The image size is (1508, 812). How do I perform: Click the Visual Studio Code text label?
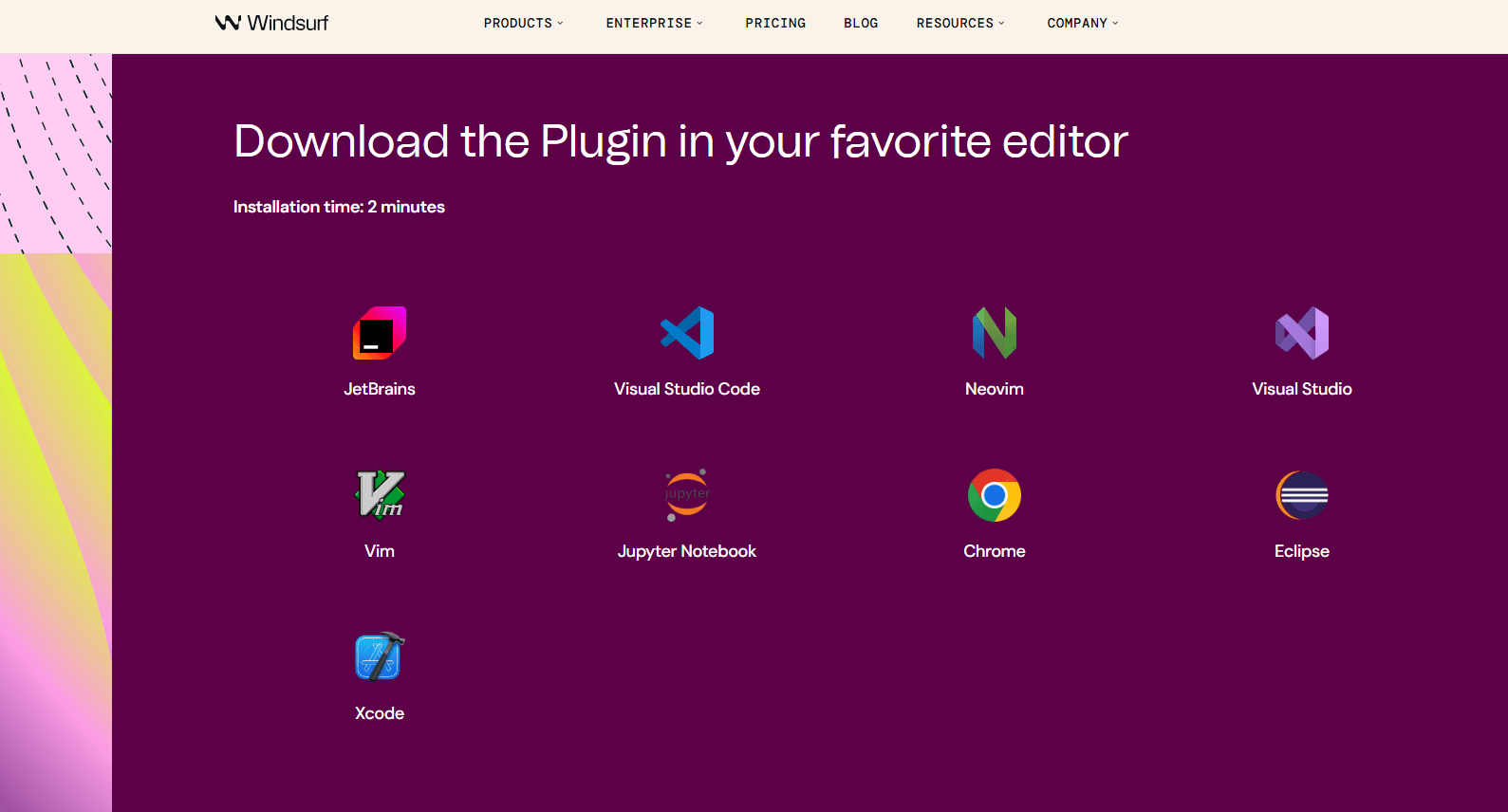687,389
